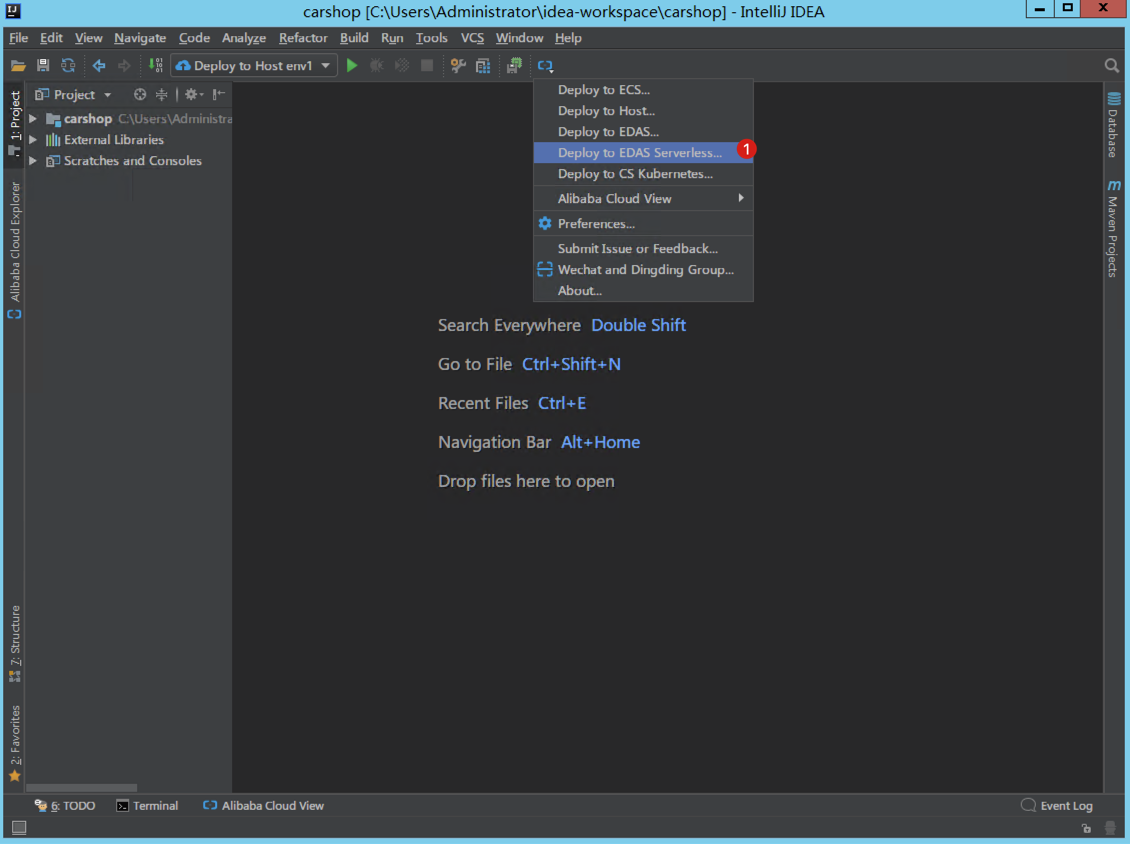Choose Deploy to EDAS... menu entry
Screen dimensions: 1130x844
coord(643,132)
